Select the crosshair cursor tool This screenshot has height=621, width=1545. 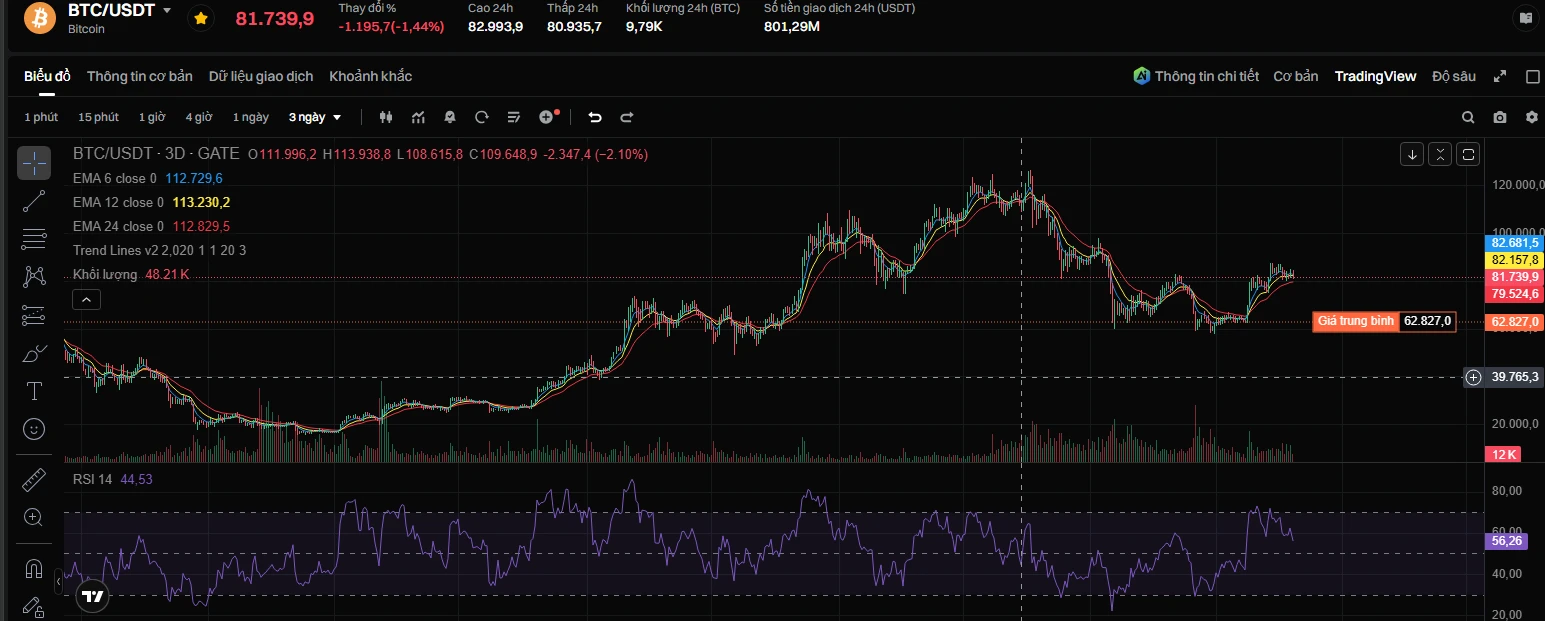point(34,163)
